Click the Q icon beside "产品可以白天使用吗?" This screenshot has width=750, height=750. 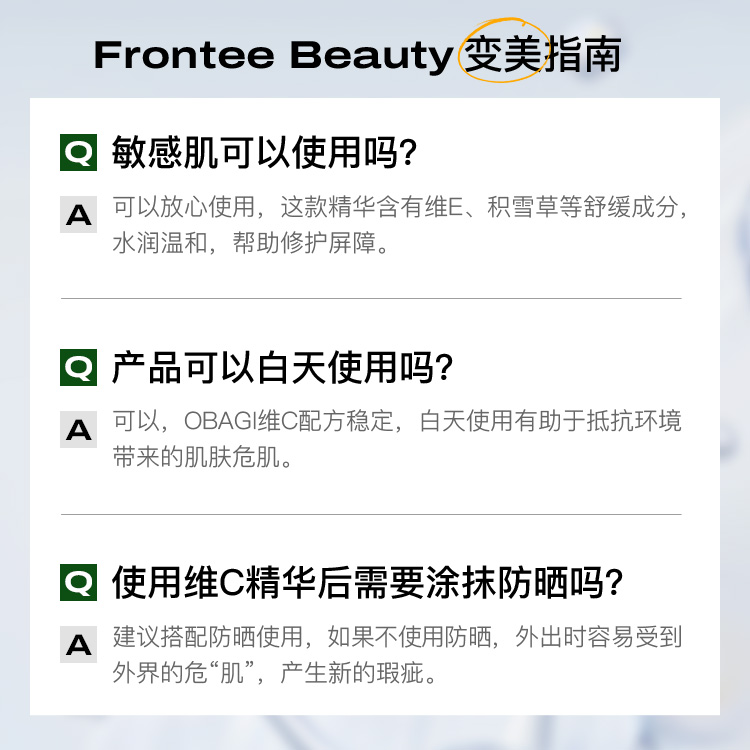[79, 368]
